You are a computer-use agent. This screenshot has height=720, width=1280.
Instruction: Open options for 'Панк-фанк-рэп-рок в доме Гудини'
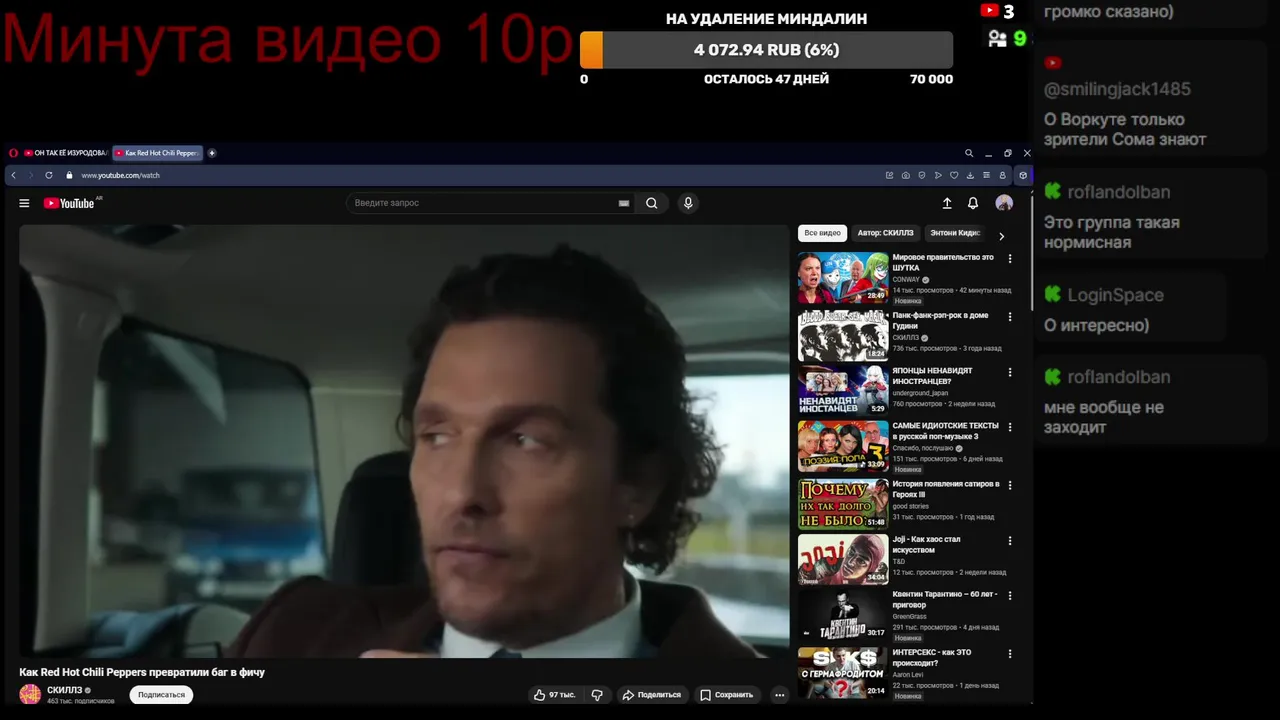coord(1010,317)
